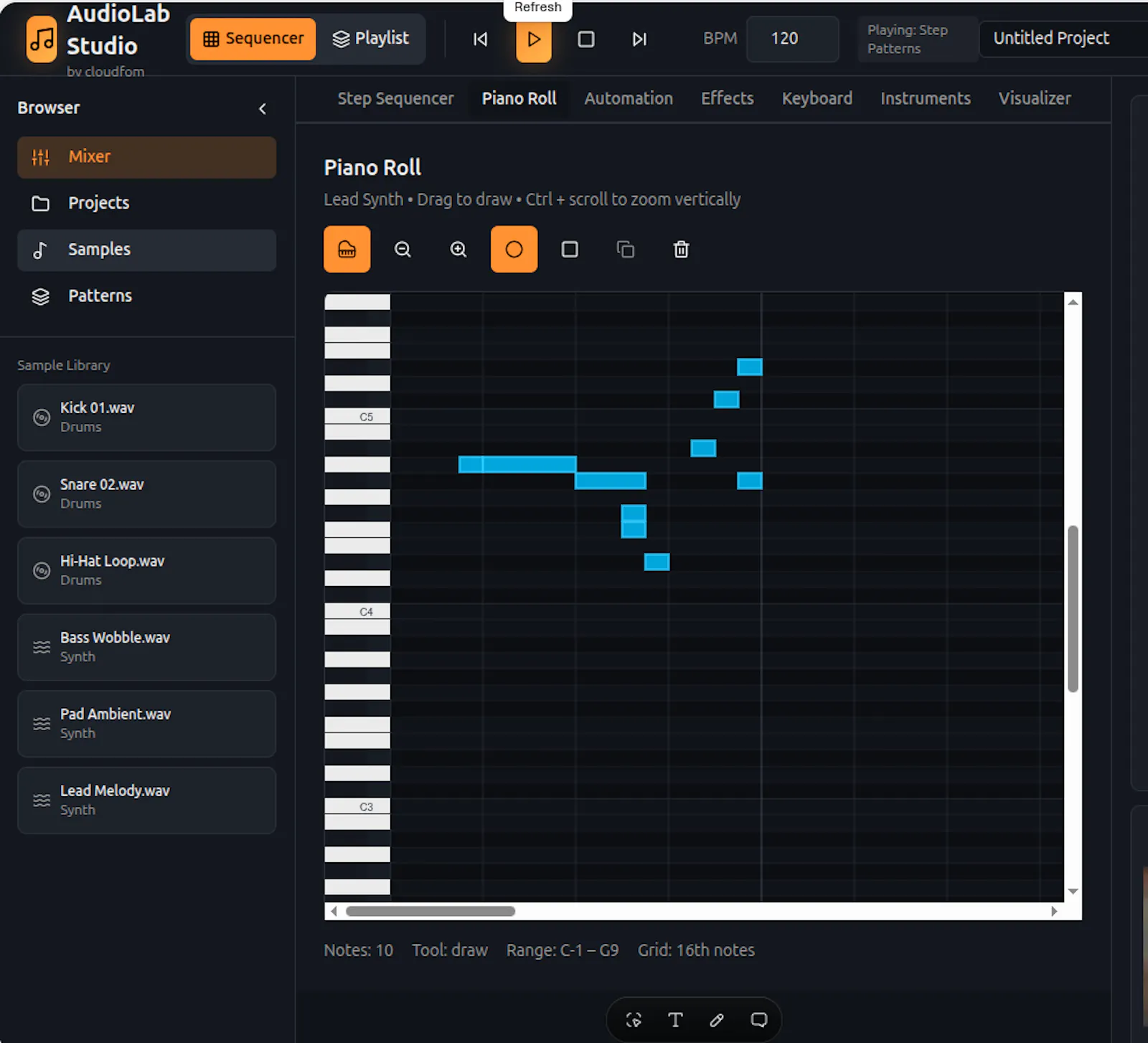Click the Mixer sliders icon

pos(41,157)
